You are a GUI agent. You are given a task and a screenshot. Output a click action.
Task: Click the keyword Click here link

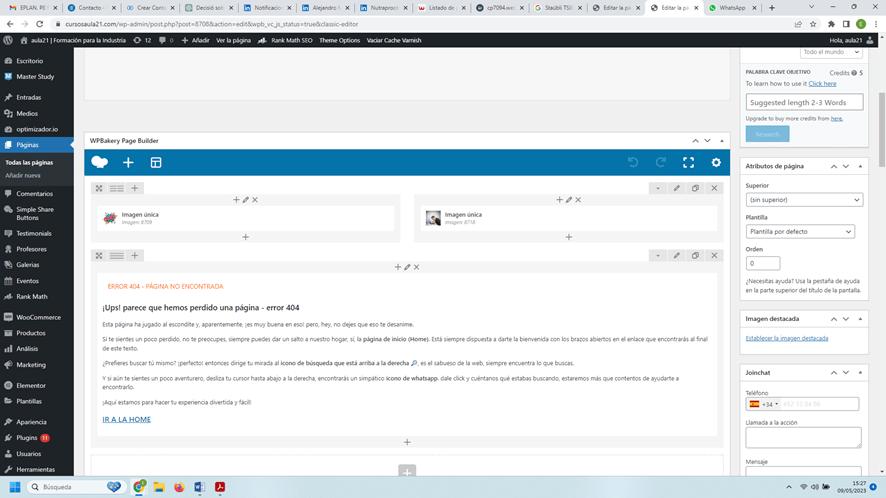[822, 84]
